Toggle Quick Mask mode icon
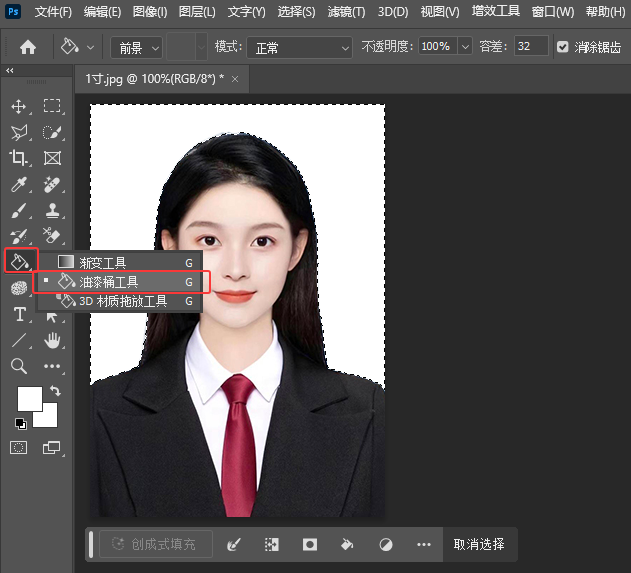Screen dimensions: 631x573 (19, 446)
